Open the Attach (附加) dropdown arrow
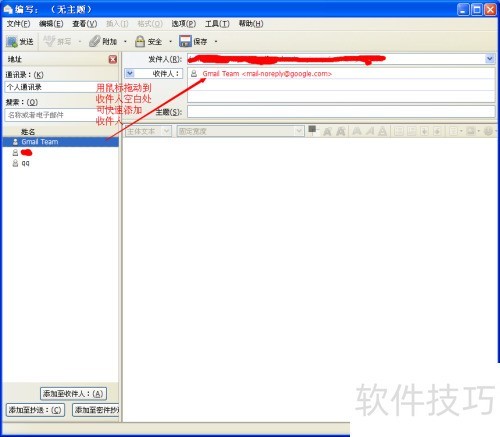Image resolution: width=500 pixels, height=437 pixels. coord(125,42)
